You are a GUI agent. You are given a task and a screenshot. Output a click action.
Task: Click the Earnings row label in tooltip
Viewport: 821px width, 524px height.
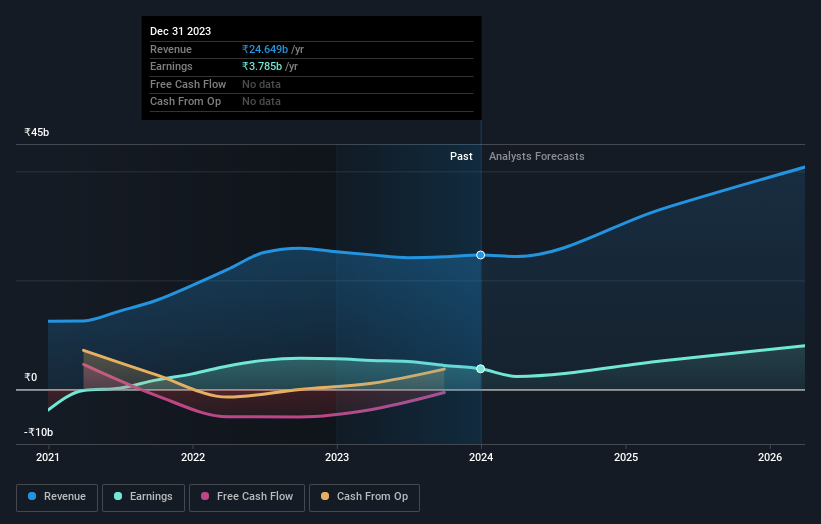(x=171, y=66)
